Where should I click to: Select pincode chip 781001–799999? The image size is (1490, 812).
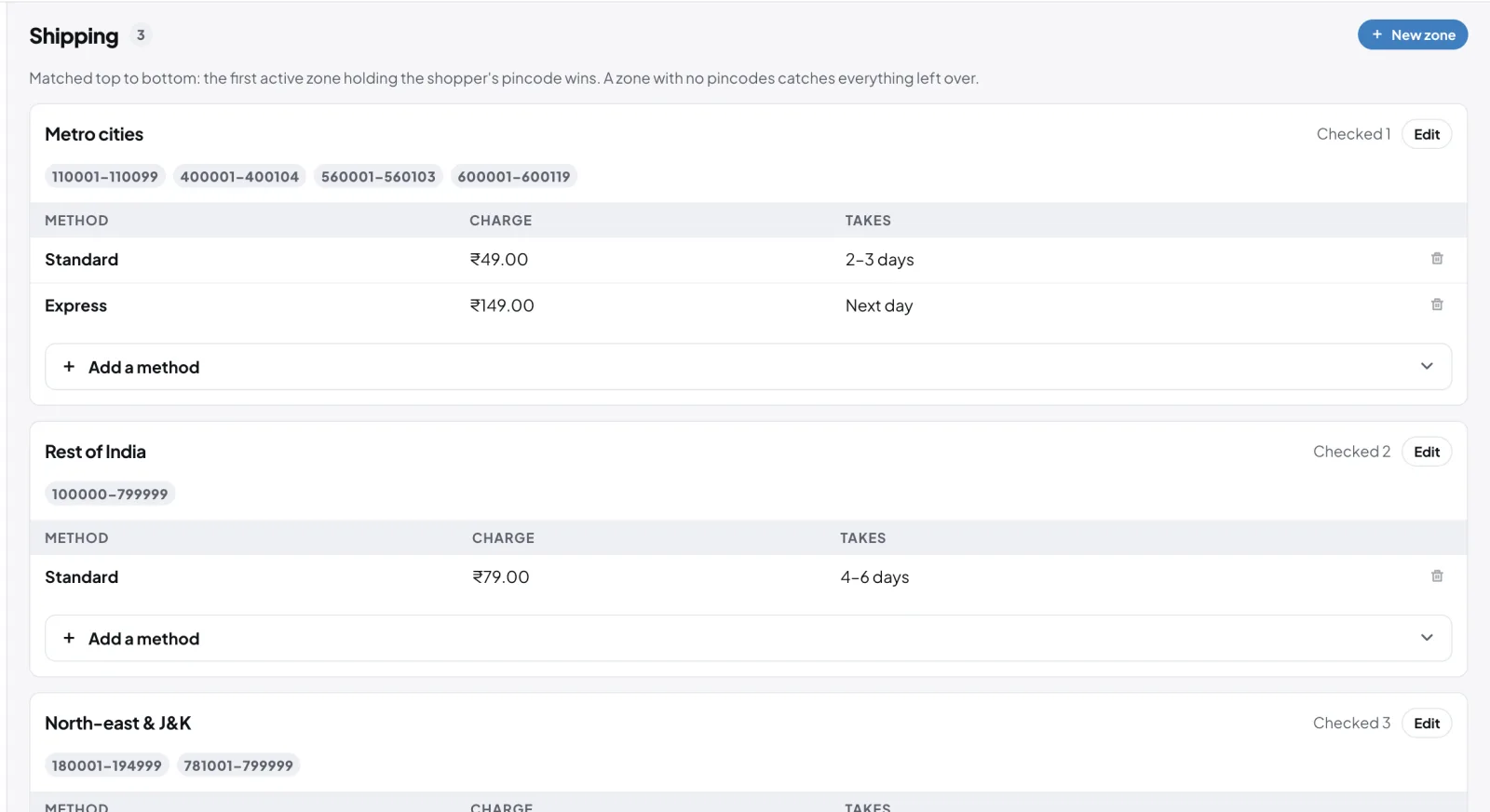pos(238,765)
